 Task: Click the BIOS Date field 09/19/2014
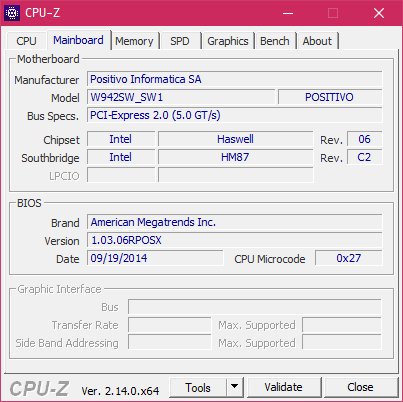(155, 258)
